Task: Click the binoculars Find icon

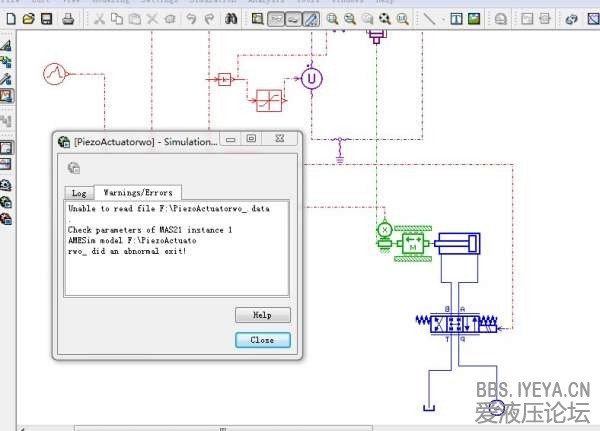Action: 230,19
